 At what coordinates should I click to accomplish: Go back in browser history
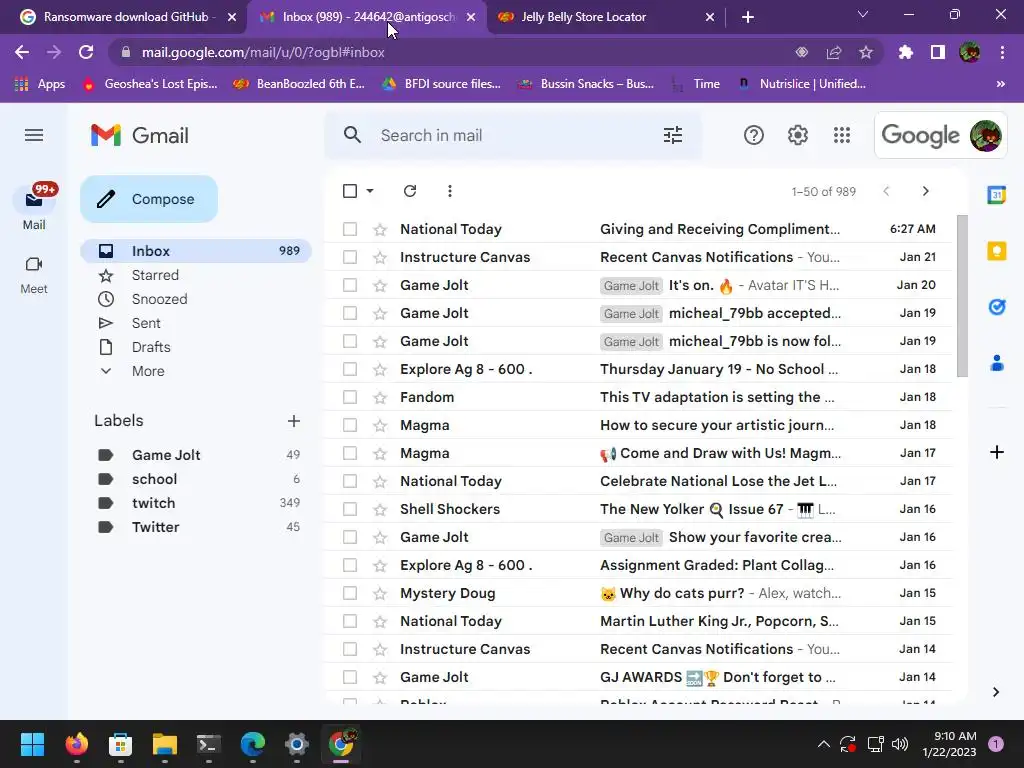coord(22,52)
